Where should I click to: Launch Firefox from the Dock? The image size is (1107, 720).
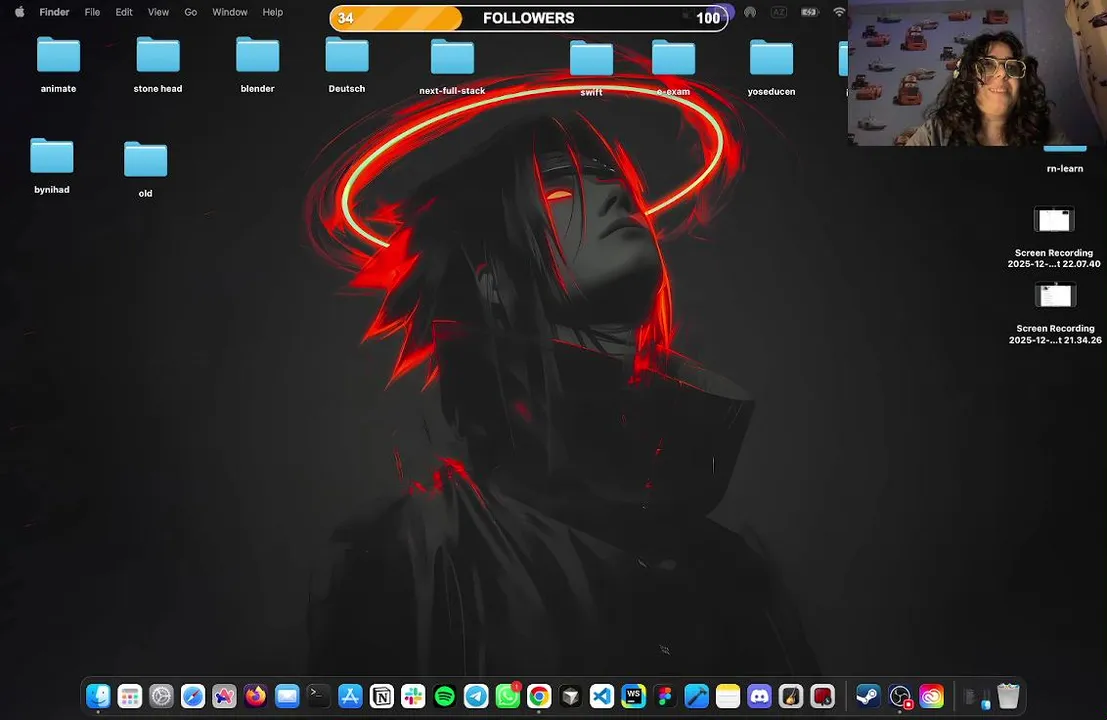coord(256,697)
